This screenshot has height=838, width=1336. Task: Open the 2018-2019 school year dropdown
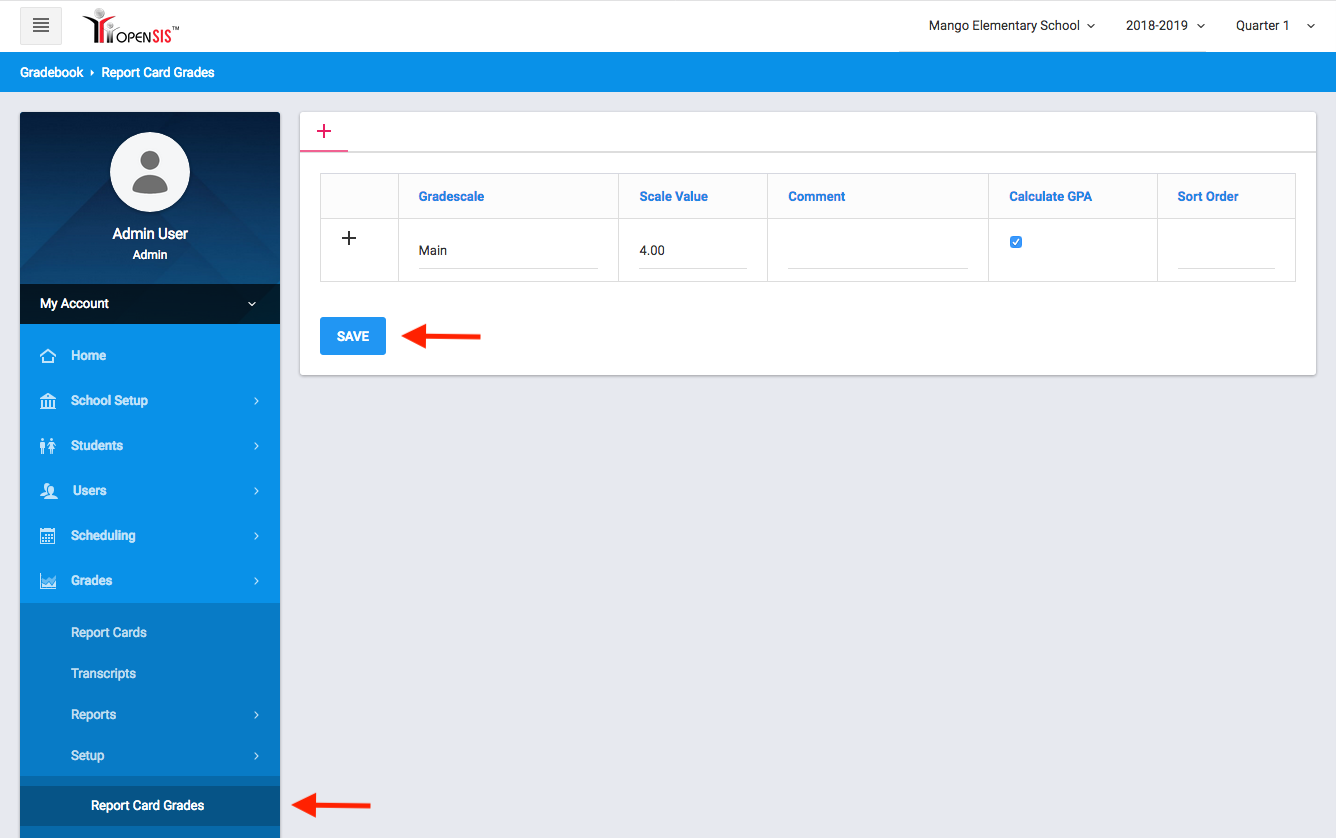[1165, 26]
